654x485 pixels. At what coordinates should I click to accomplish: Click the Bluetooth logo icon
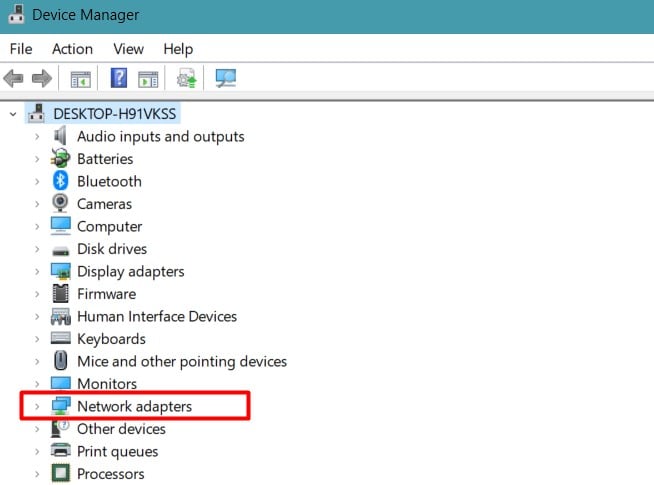(60, 181)
